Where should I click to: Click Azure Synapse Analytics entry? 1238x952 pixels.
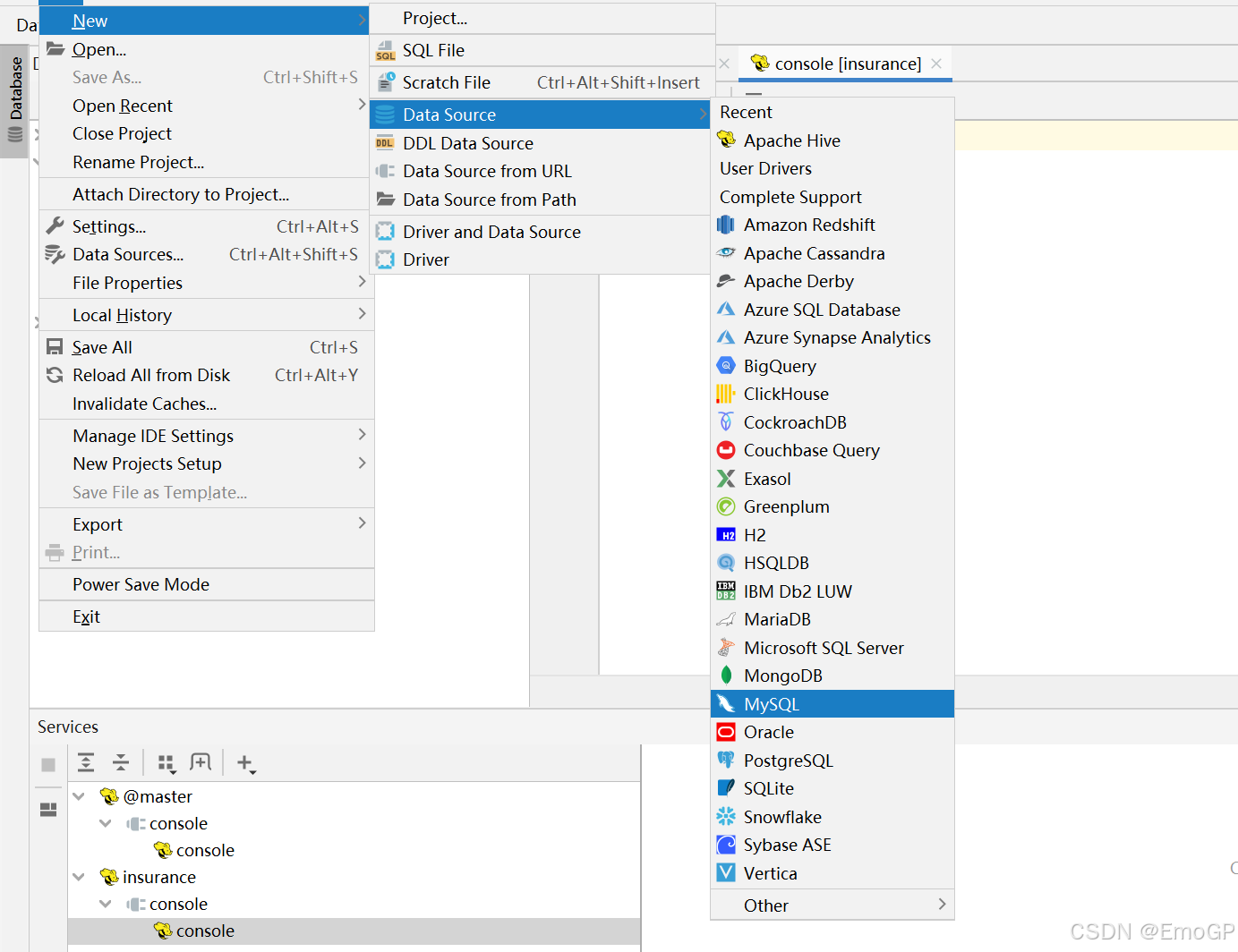832,337
